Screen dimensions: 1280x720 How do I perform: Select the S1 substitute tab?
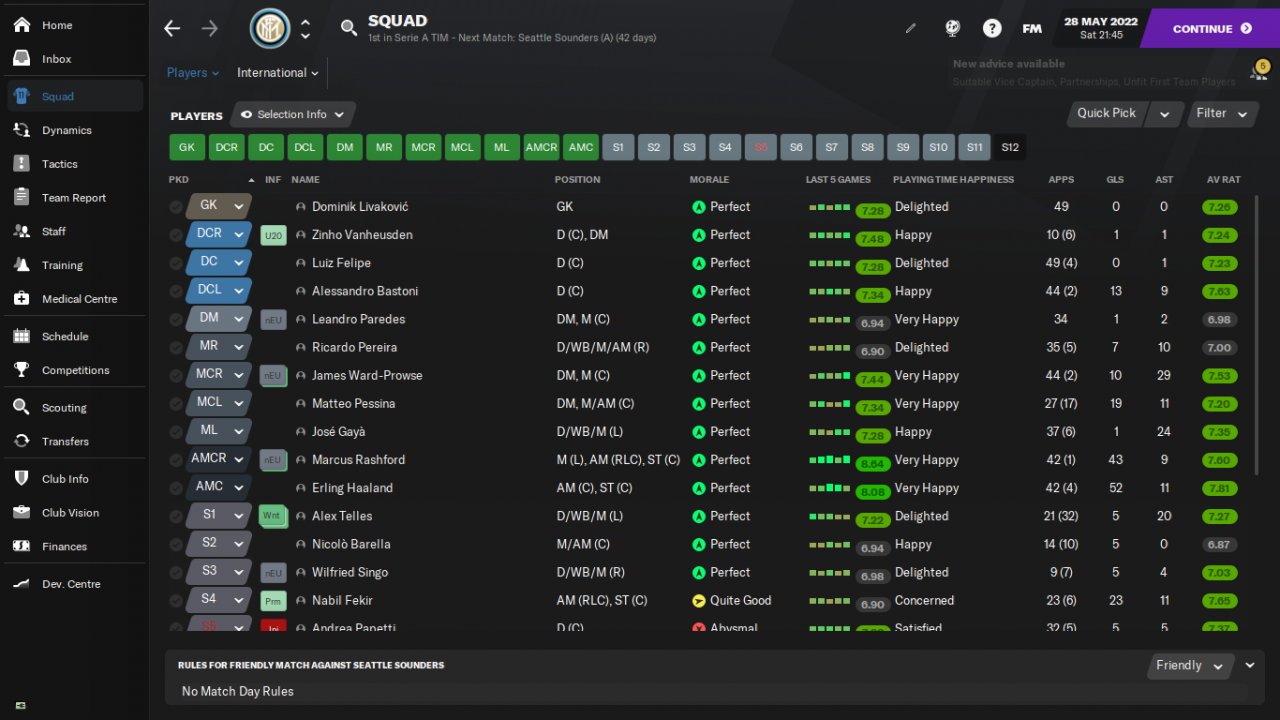click(618, 147)
